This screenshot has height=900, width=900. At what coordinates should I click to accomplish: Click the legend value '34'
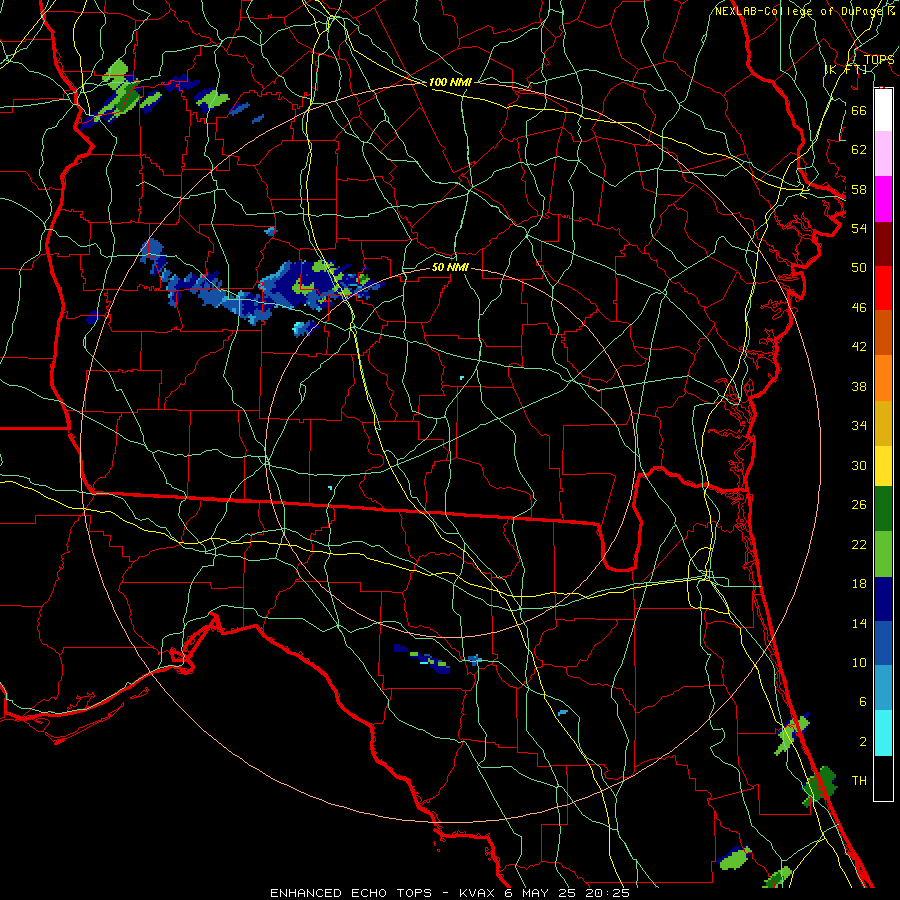tap(859, 425)
